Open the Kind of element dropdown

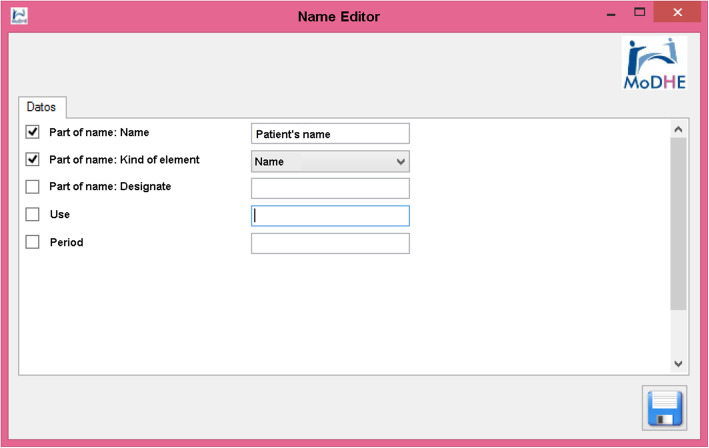(x=330, y=161)
